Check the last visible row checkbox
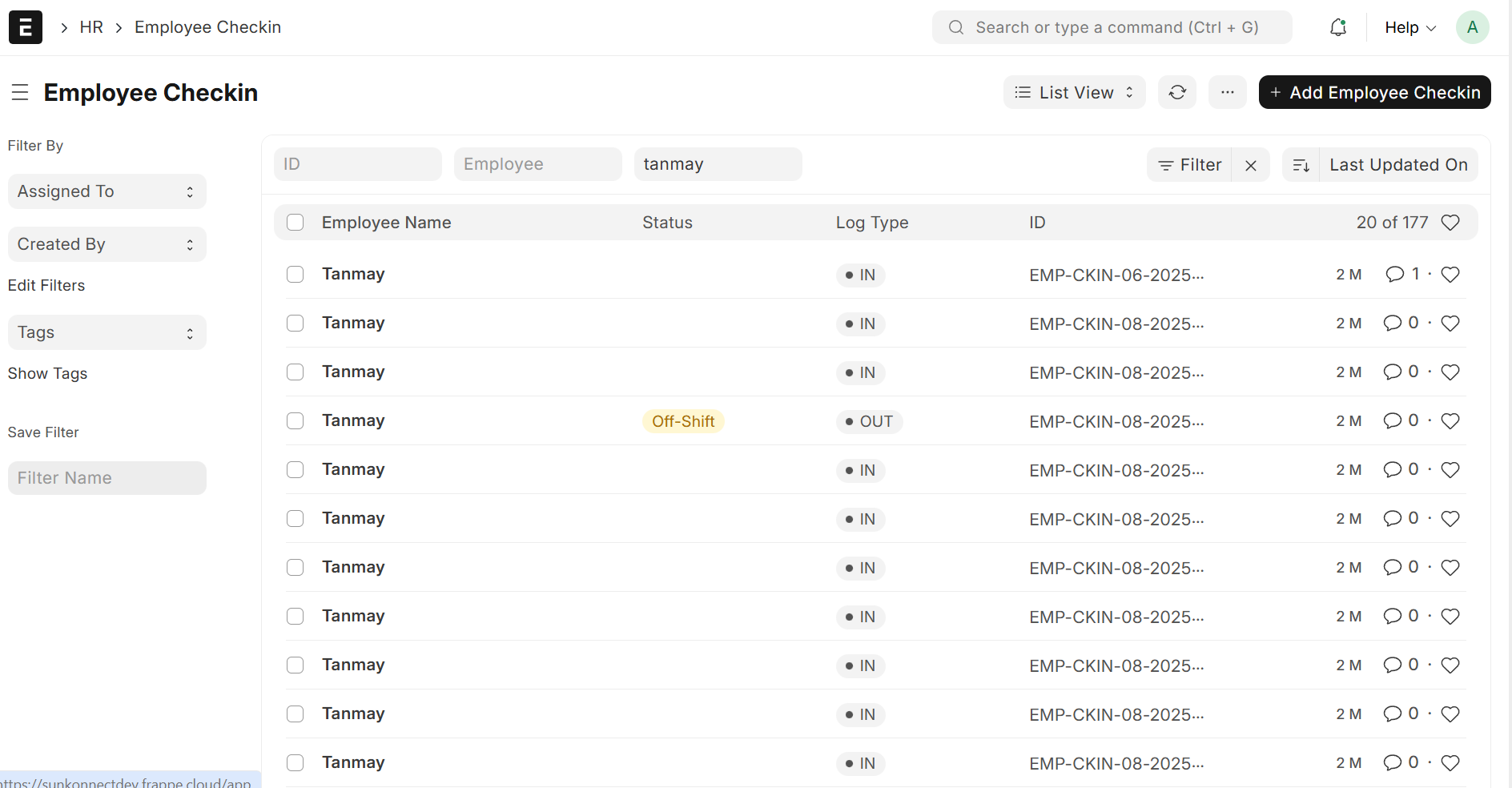1512x788 pixels. [x=296, y=763]
